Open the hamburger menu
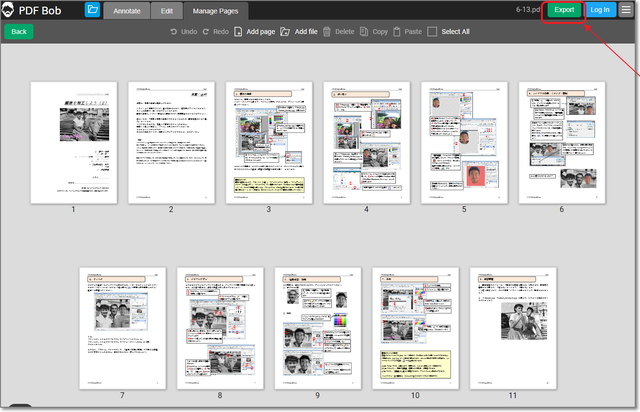The height and width of the screenshot is (412, 640). (x=626, y=10)
